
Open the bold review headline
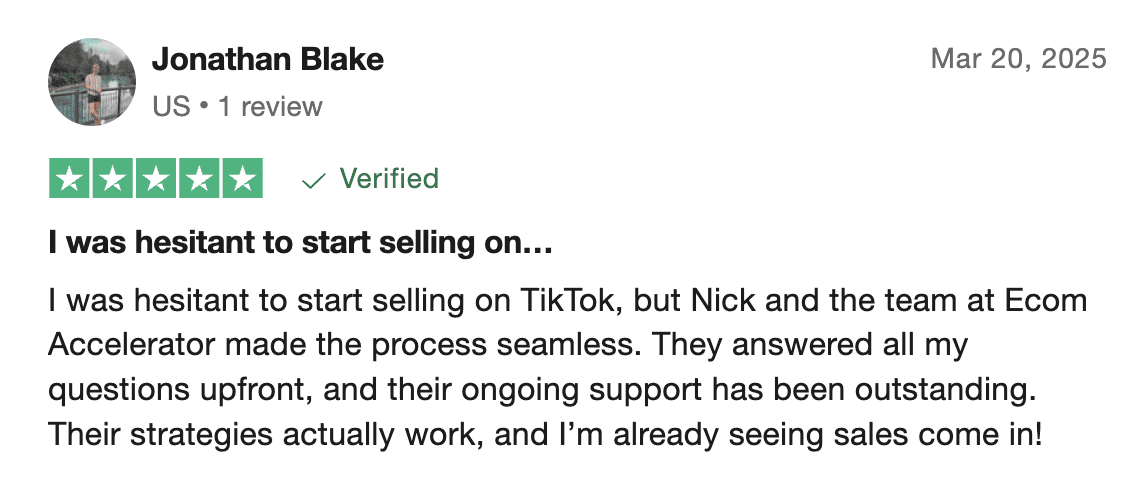pyautogui.click(x=300, y=242)
